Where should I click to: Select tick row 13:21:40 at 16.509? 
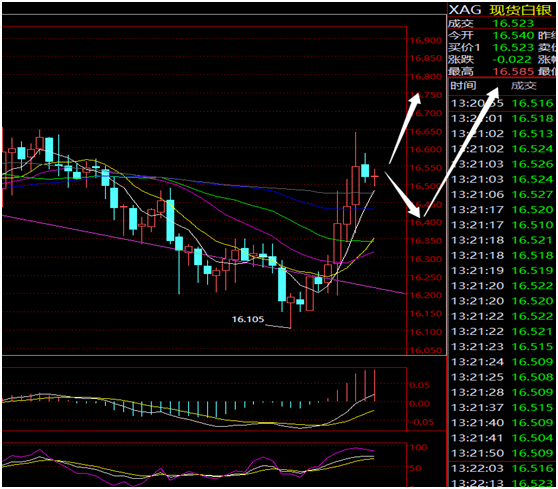(502, 423)
